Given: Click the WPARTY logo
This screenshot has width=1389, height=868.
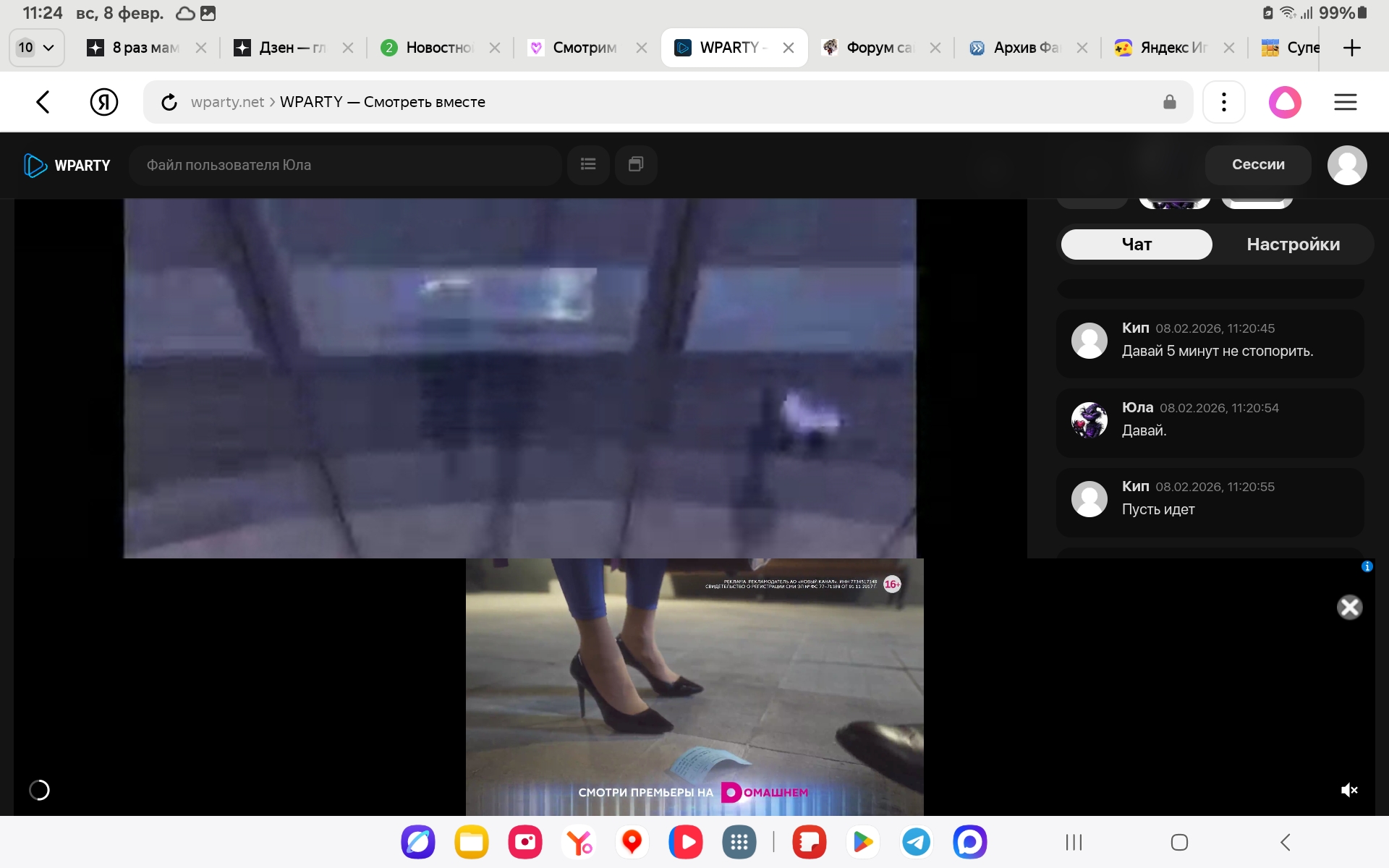Looking at the screenshot, I should click(x=67, y=166).
